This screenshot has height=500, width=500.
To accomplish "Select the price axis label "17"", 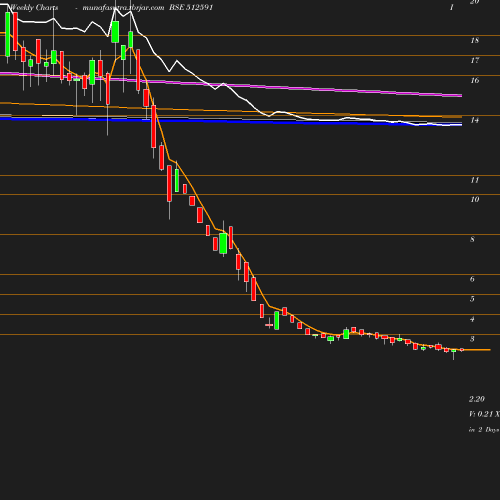I will coord(475,60).
